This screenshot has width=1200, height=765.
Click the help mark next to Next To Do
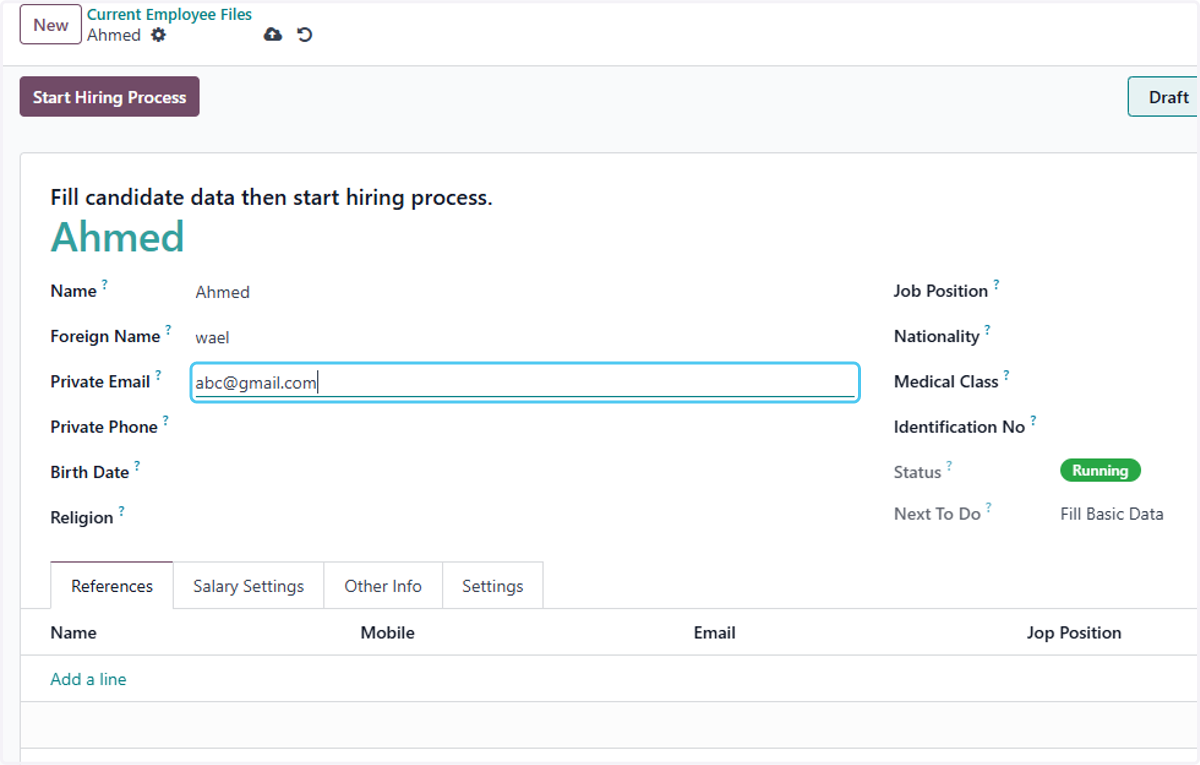(988, 508)
